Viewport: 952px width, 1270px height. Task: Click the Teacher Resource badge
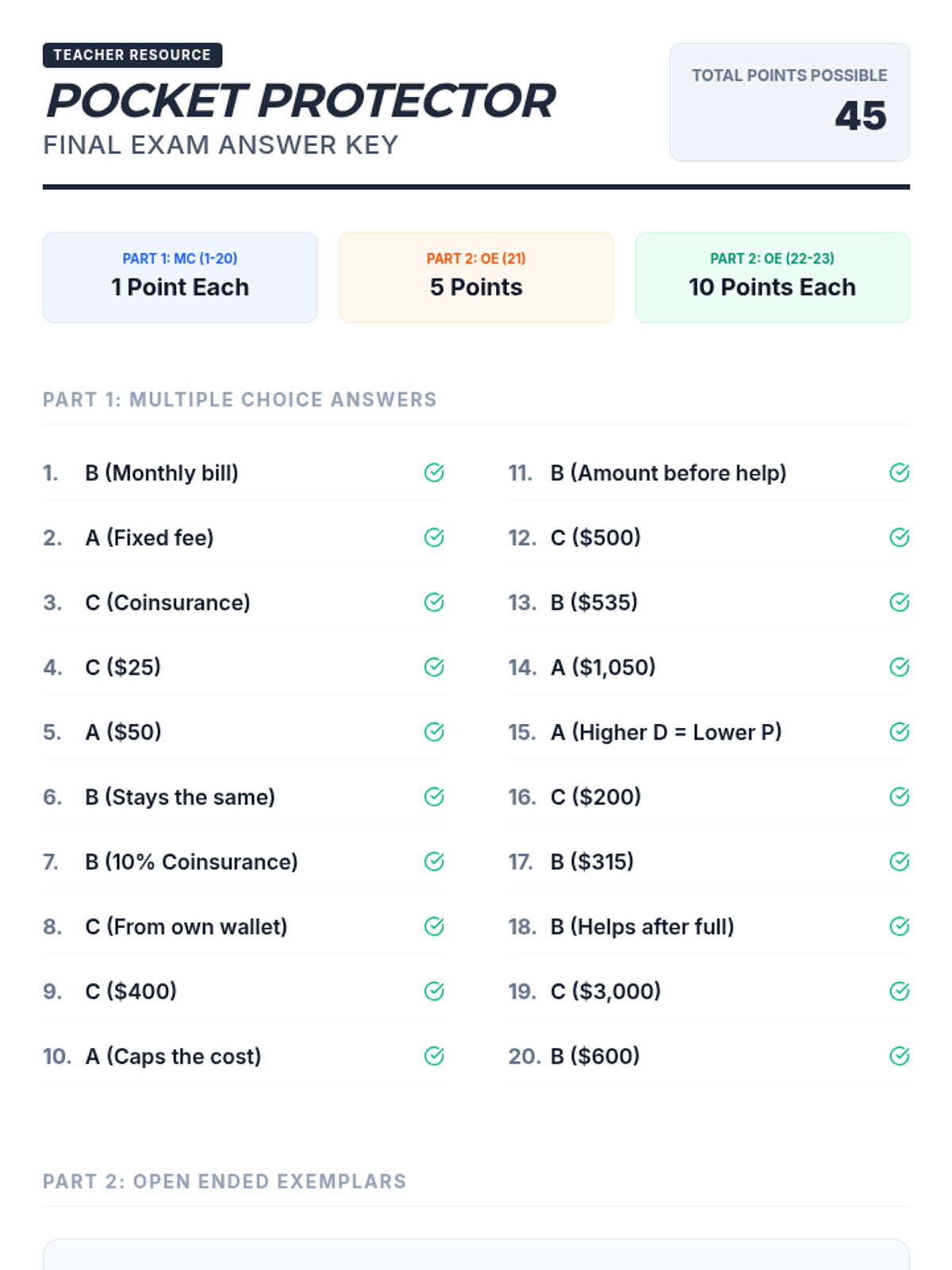tap(132, 55)
